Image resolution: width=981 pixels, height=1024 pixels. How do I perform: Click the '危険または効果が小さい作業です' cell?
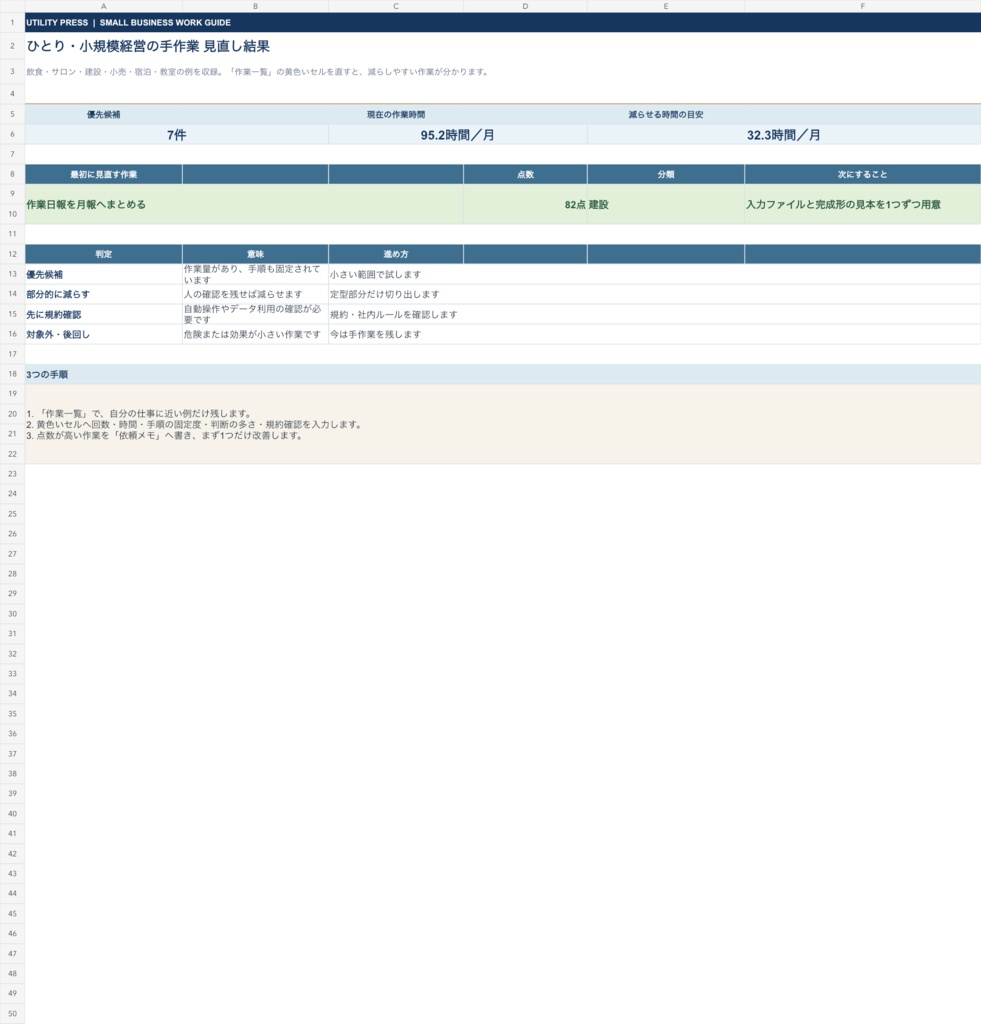pyautogui.click(x=255, y=334)
